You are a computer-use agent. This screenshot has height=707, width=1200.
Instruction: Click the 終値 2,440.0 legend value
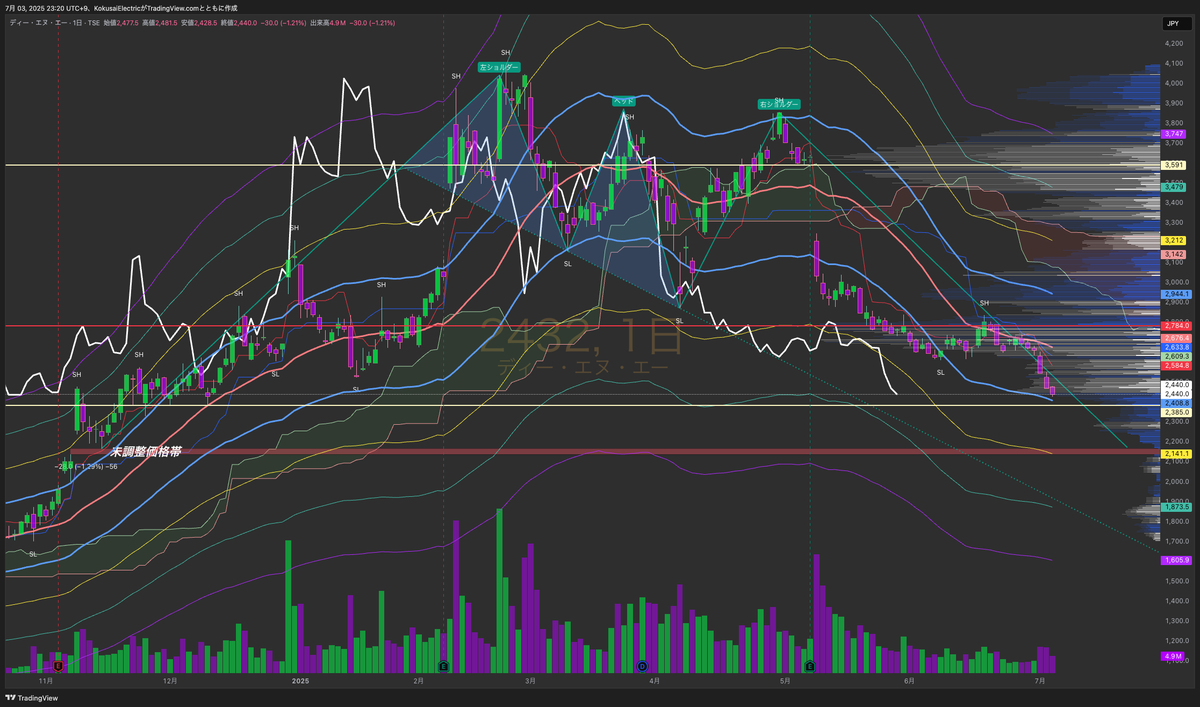coord(238,23)
